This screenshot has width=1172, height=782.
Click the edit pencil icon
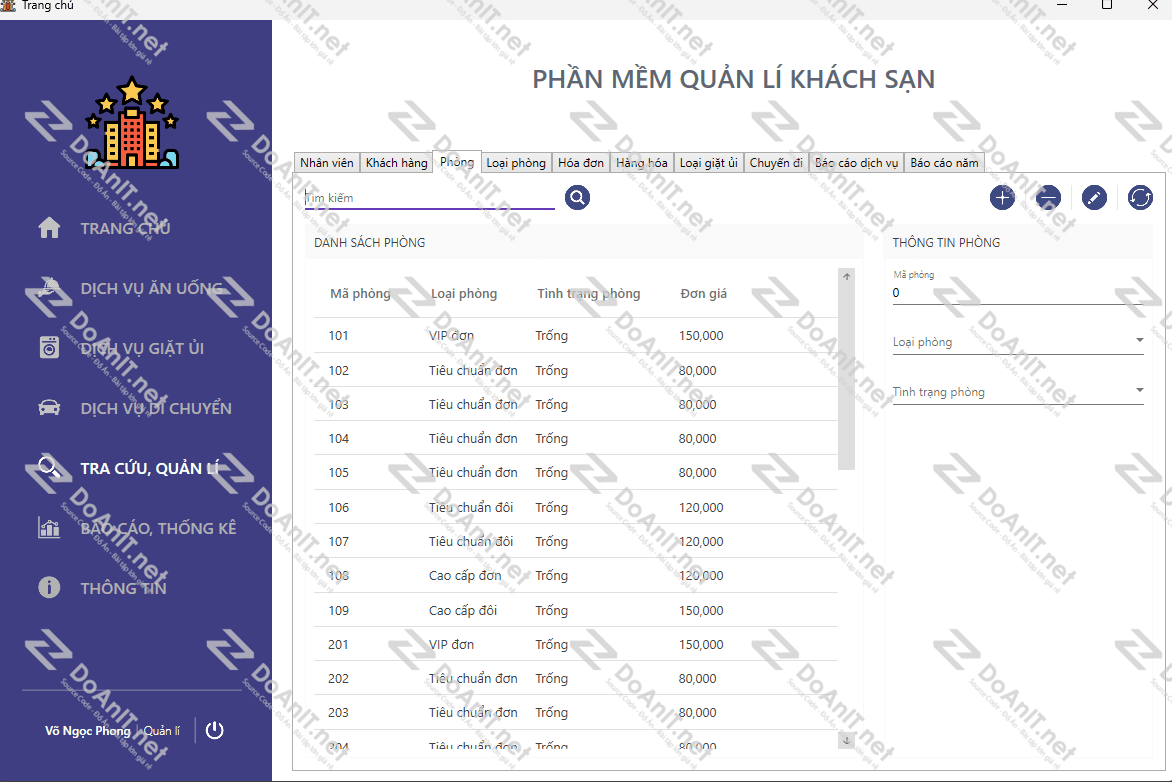(1094, 197)
